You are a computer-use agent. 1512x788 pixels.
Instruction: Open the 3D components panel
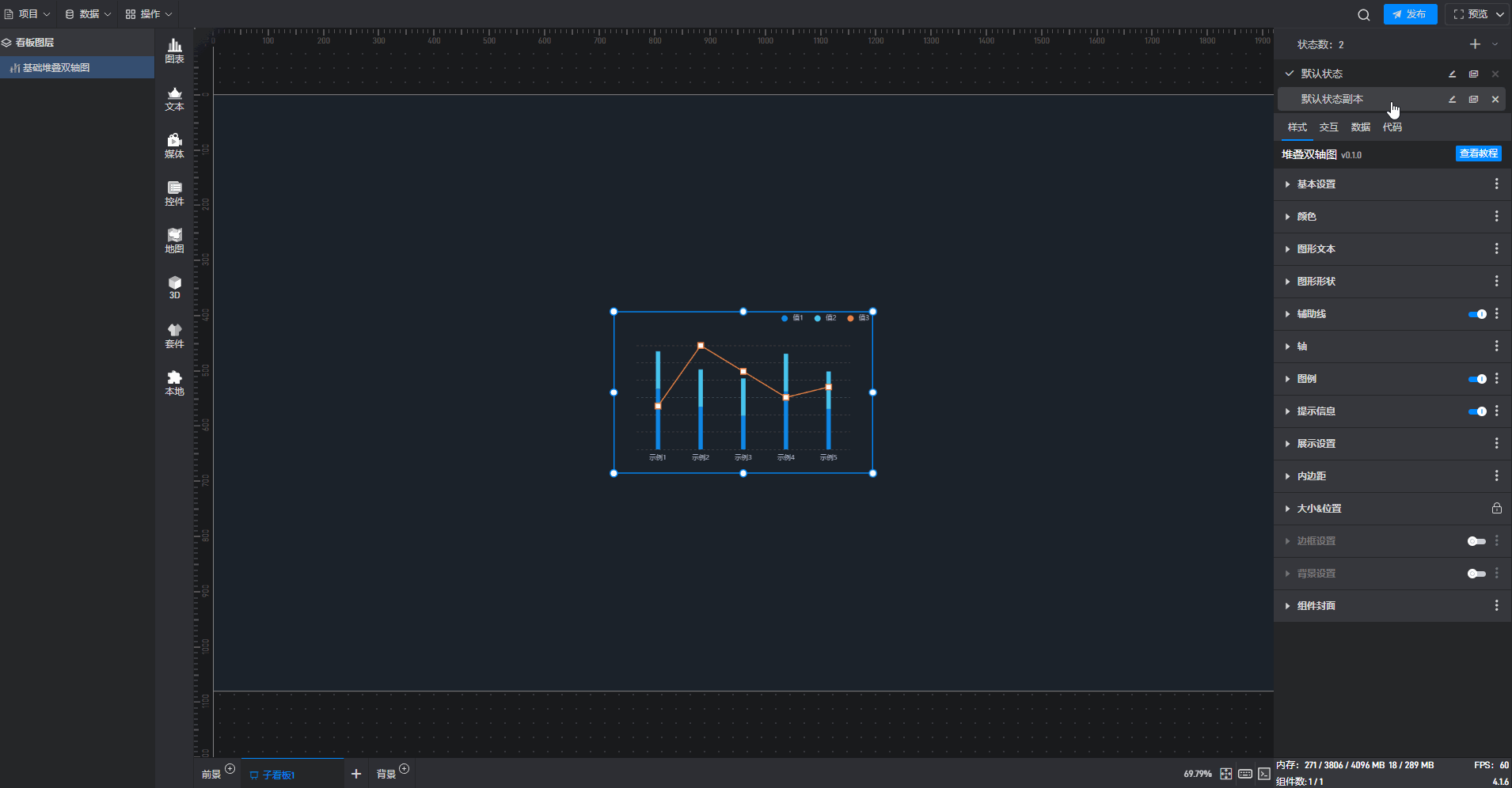pyautogui.click(x=174, y=288)
